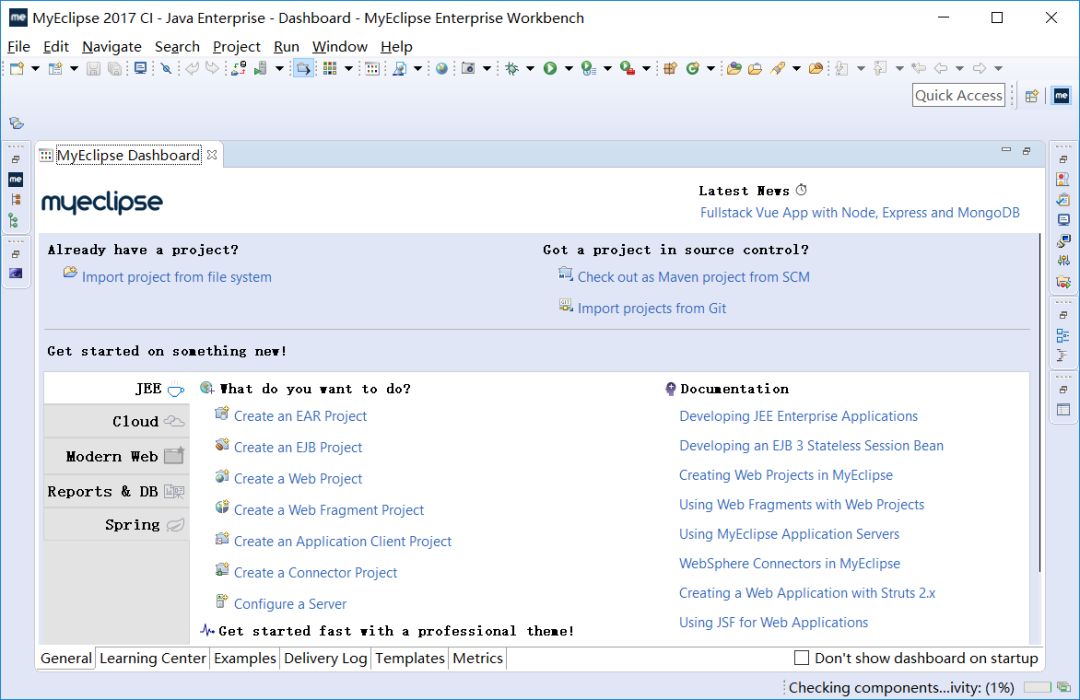Open the Window menu
The height and width of the screenshot is (700, 1080).
coord(340,46)
